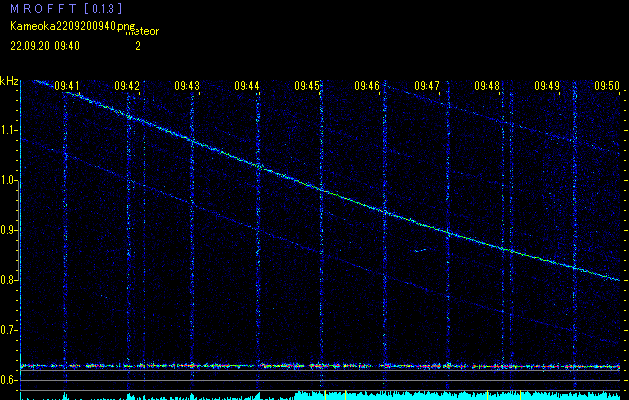Select the 09:48 time marker
This screenshot has width=629, height=400.
(487, 86)
